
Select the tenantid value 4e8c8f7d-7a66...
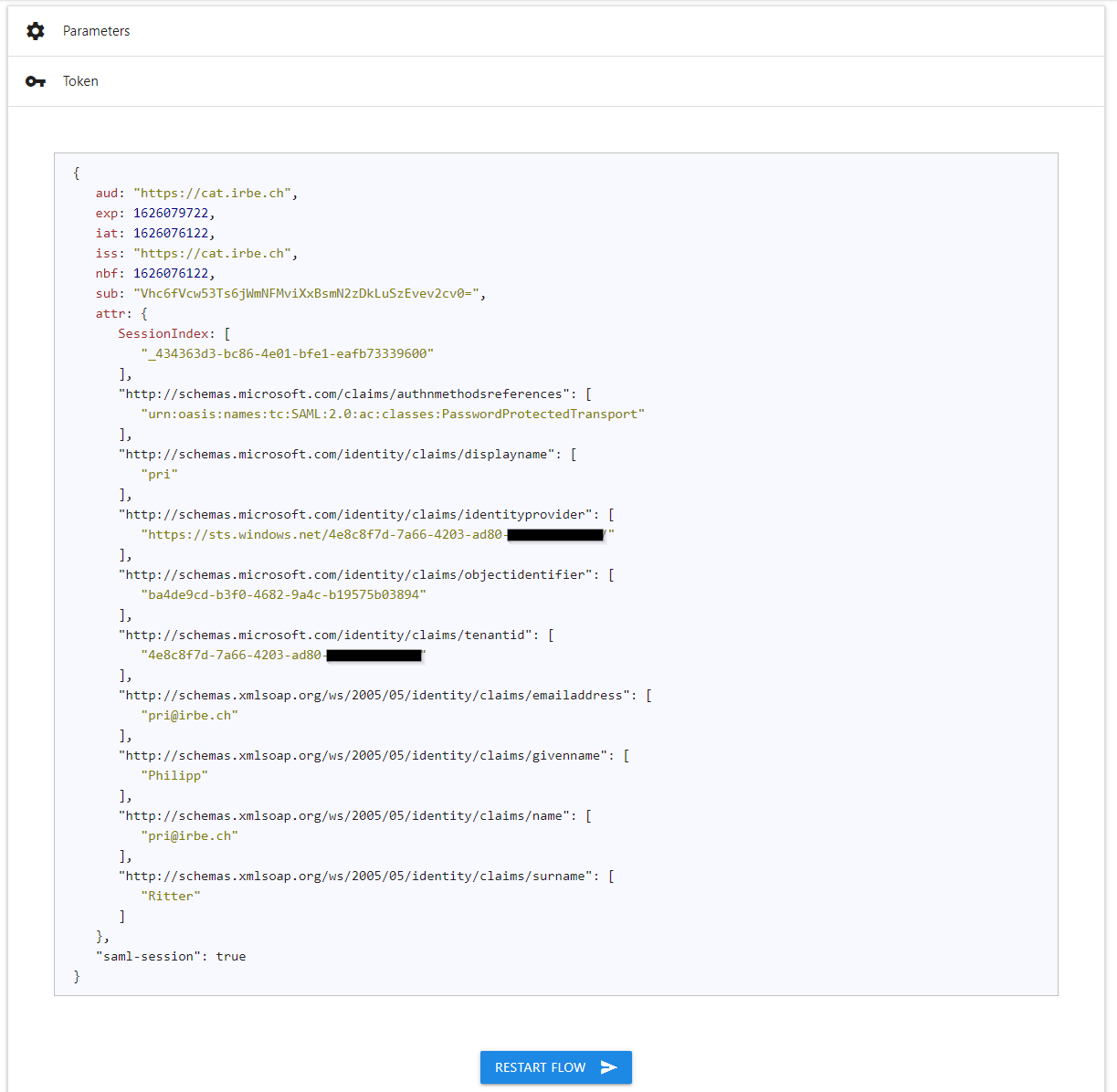coord(284,655)
